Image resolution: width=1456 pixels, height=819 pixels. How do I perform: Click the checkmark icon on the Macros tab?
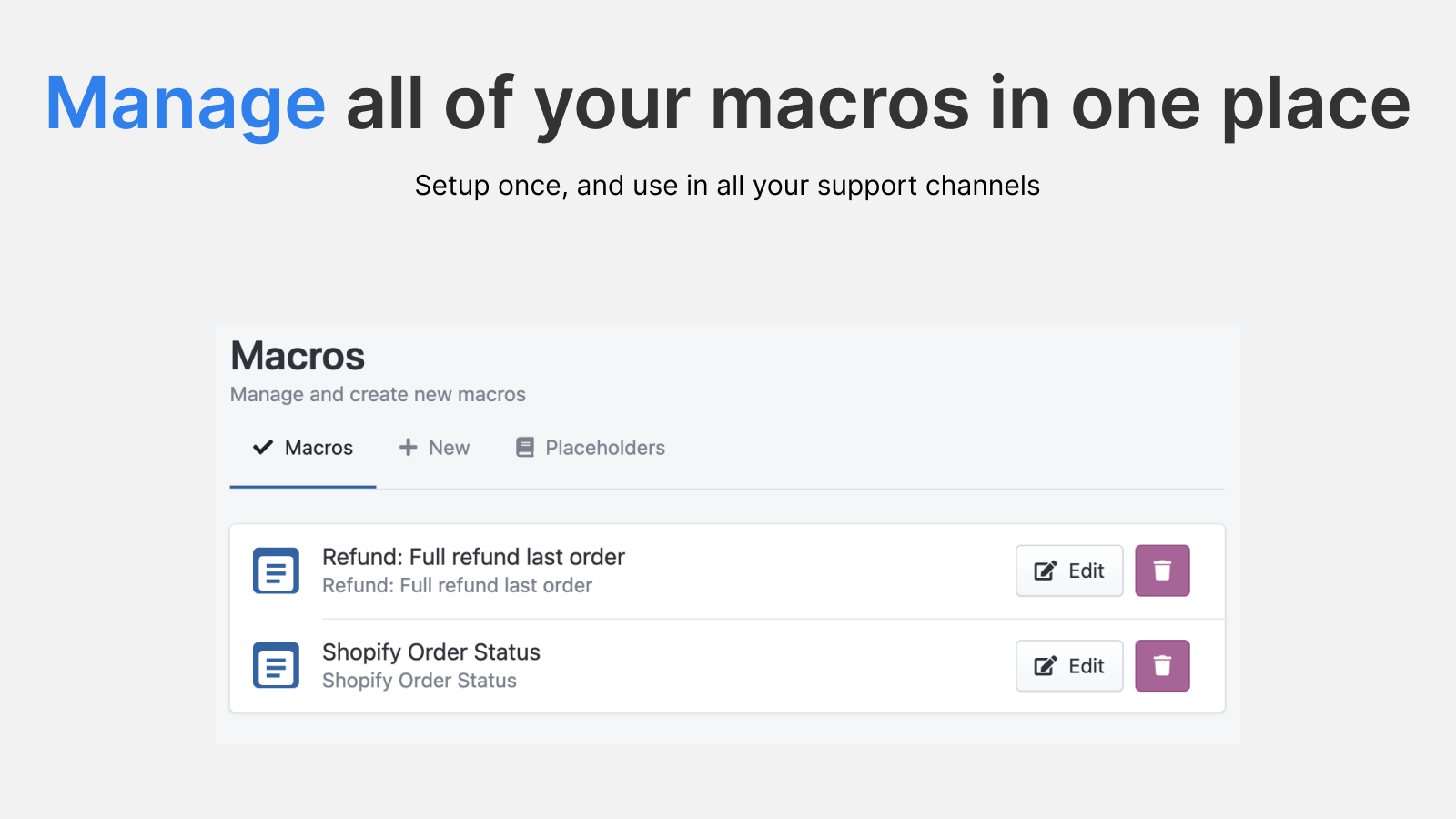[x=263, y=447]
